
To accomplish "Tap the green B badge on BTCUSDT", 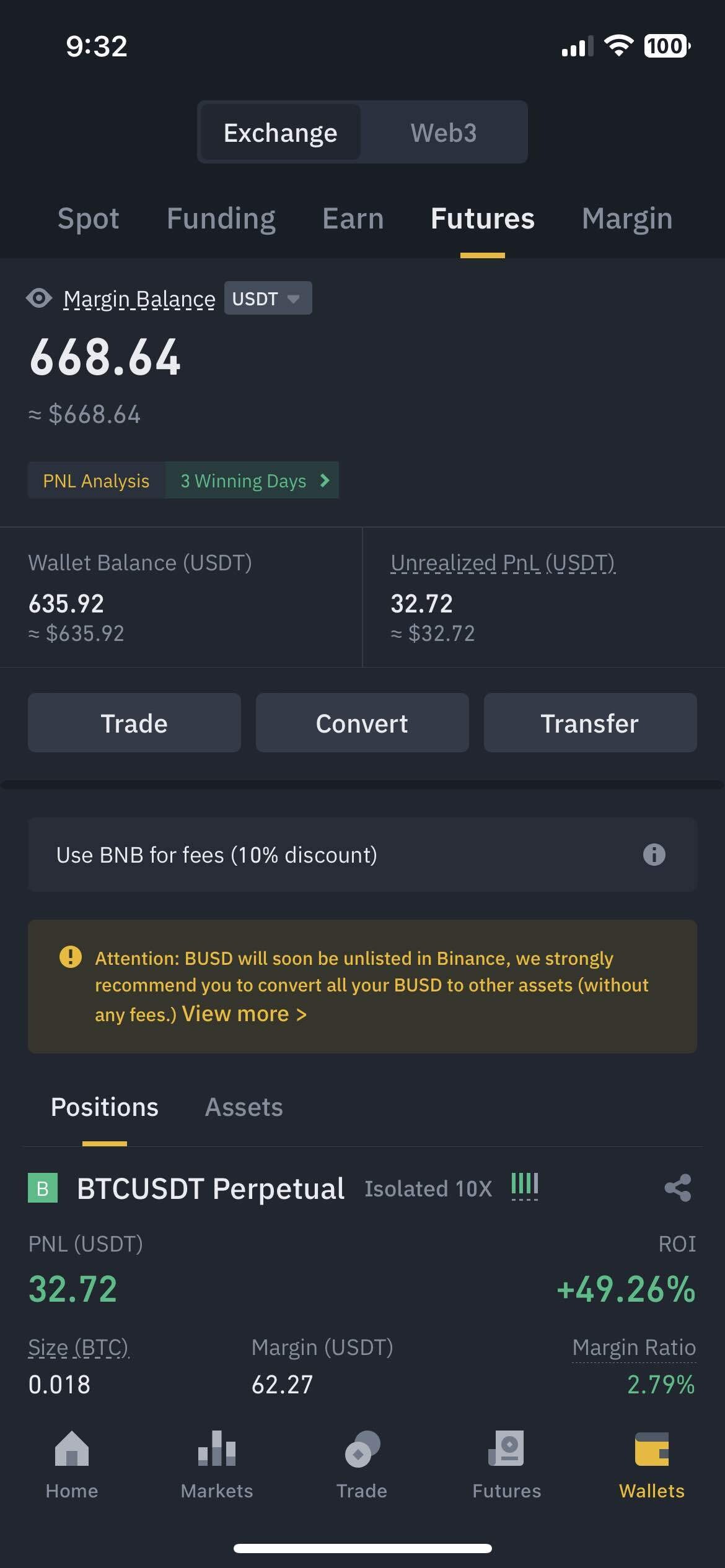I will coord(43,1188).
